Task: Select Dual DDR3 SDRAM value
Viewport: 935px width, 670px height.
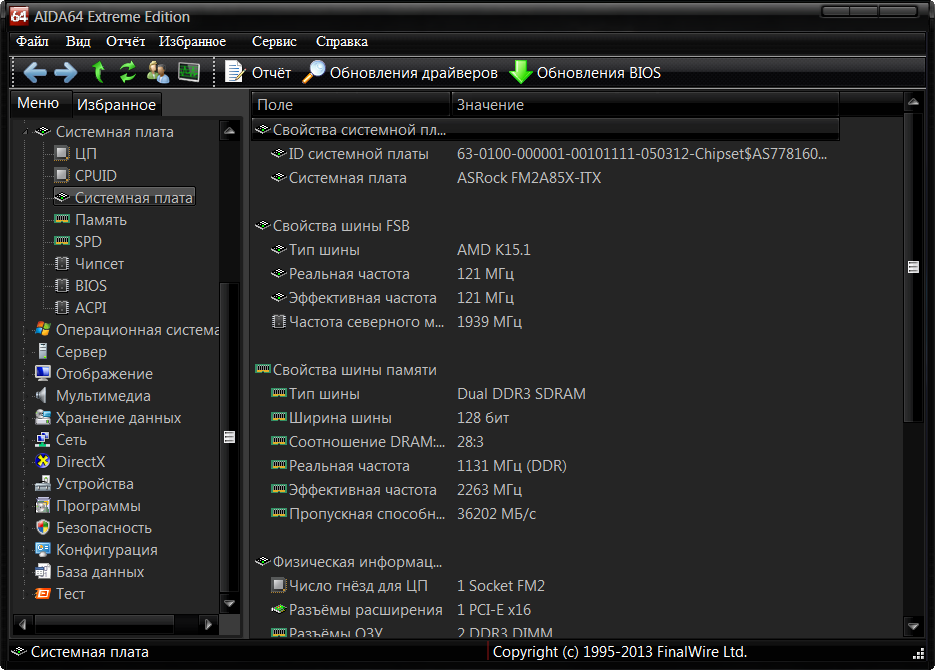Action: pyautogui.click(x=521, y=394)
